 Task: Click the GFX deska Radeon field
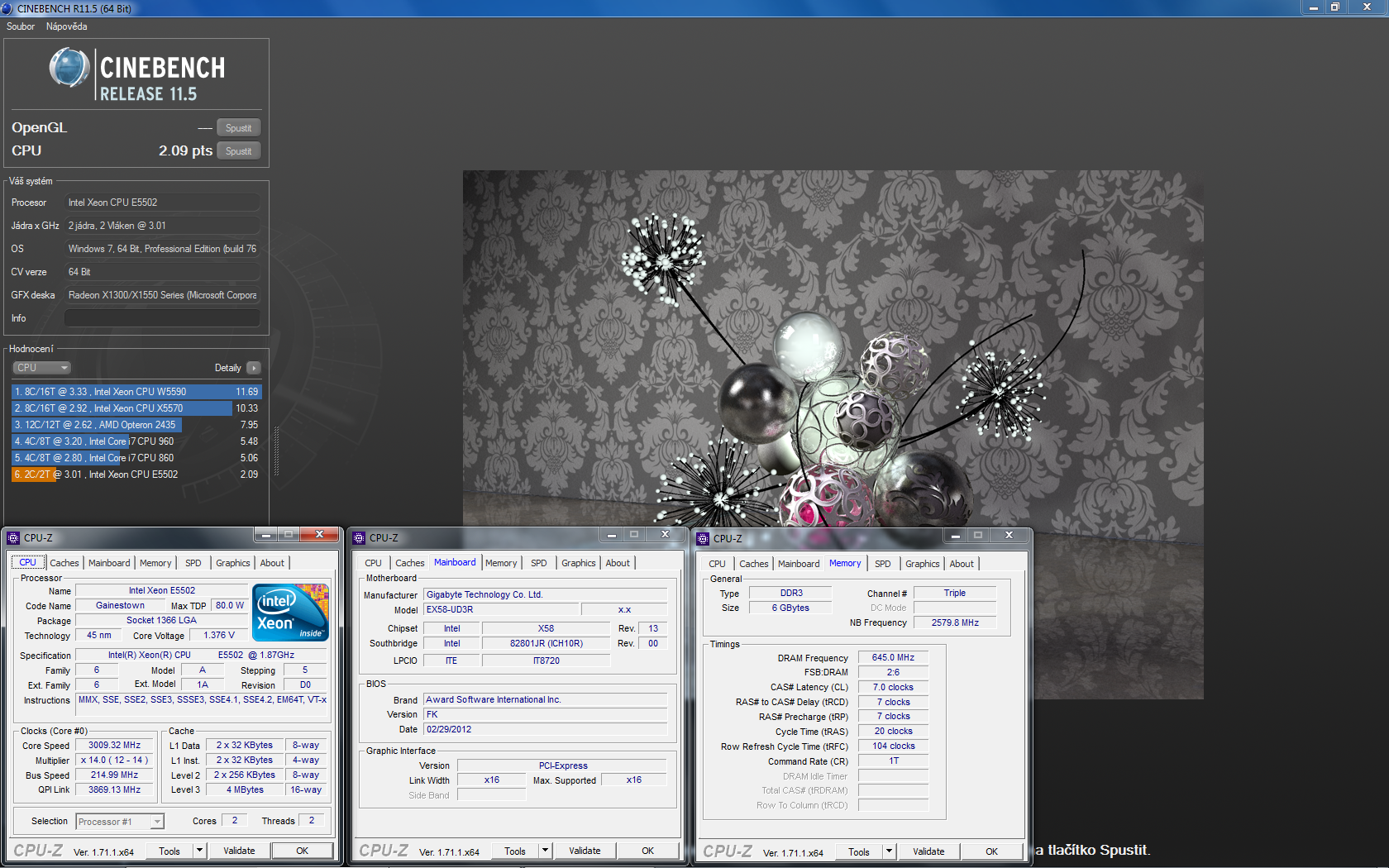point(162,295)
